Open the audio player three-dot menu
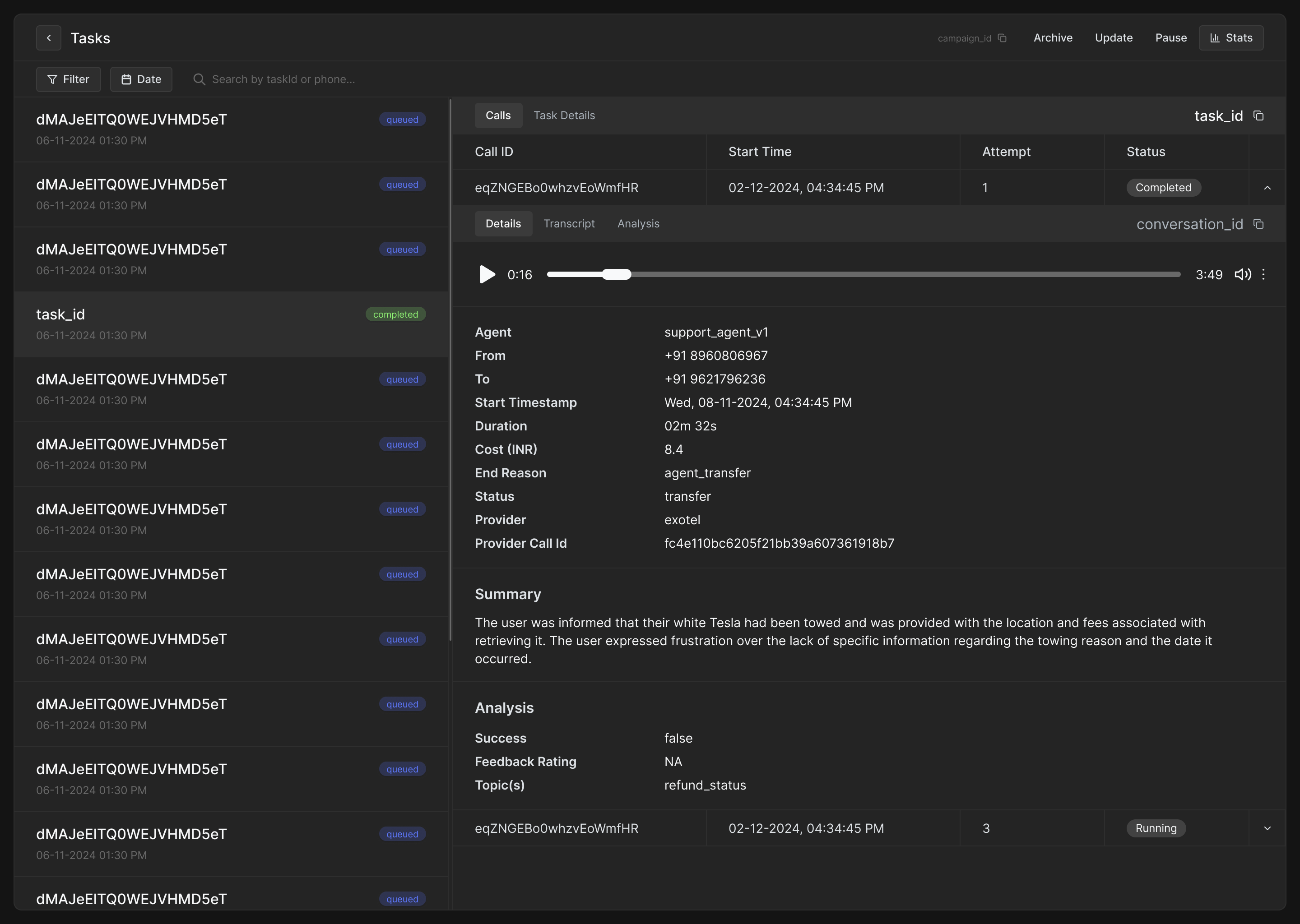Viewport: 1300px width, 924px height. [x=1263, y=275]
